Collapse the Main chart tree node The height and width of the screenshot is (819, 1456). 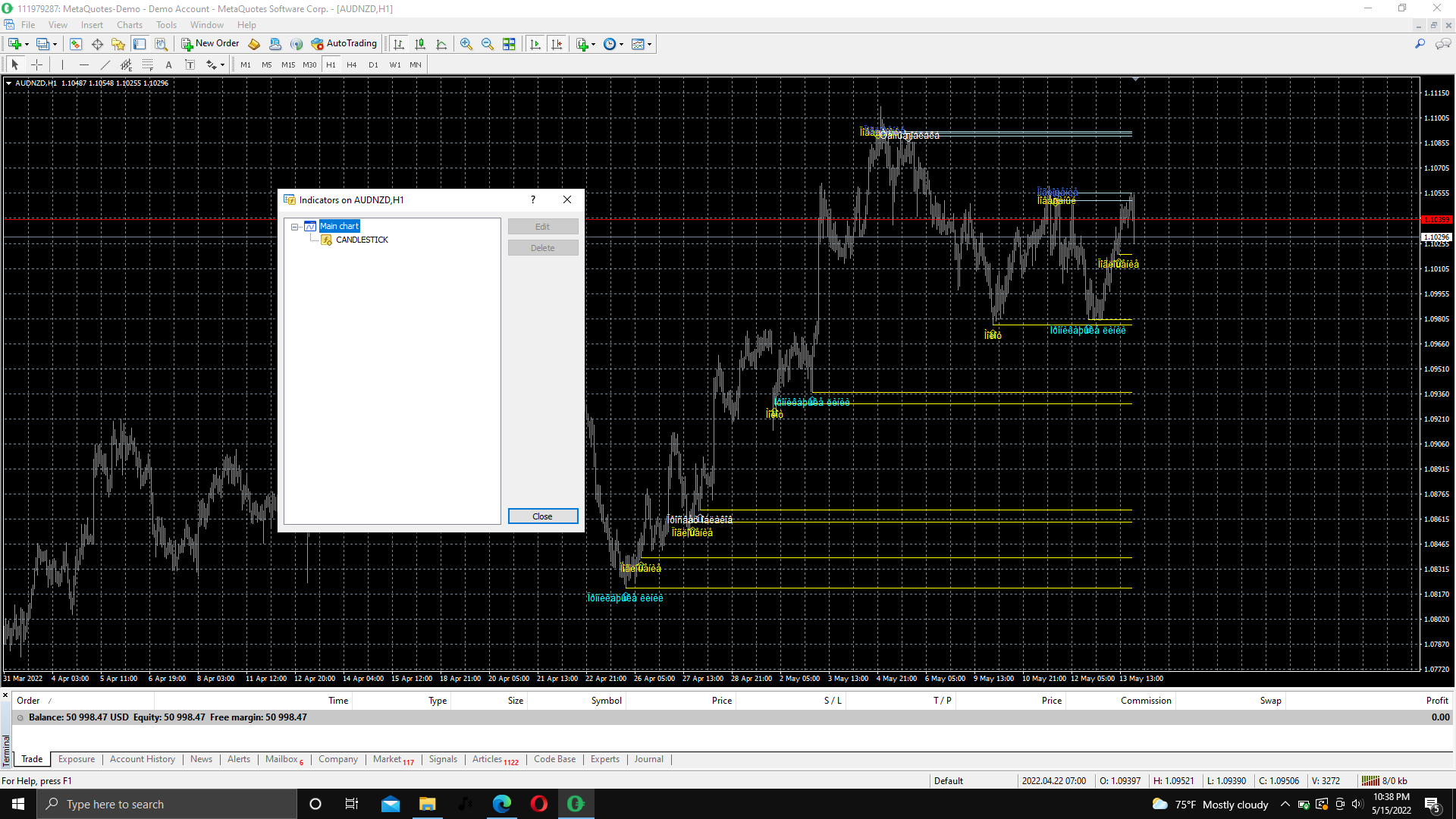295,227
